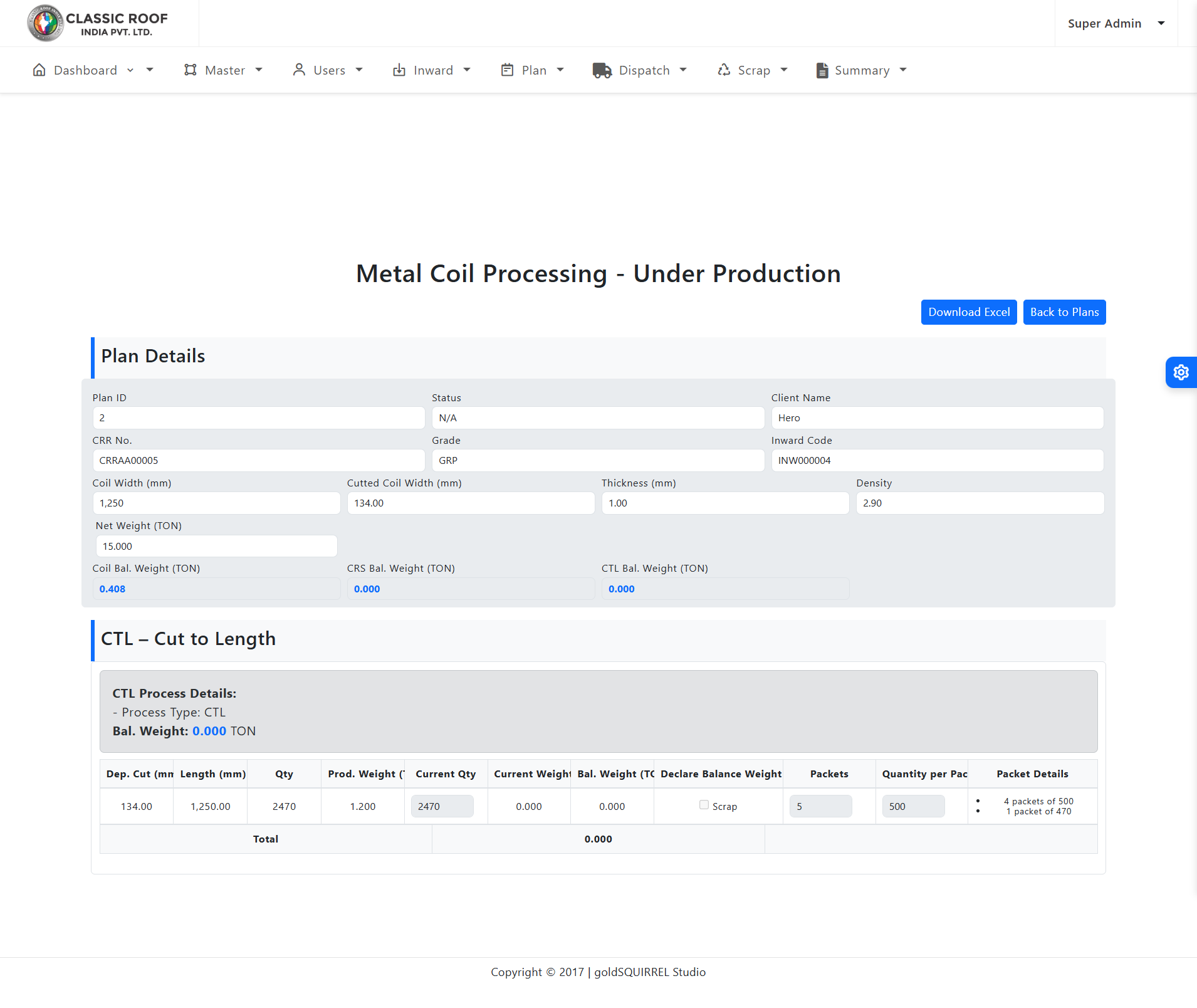Click the Users person icon

click(x=299, y=70)
